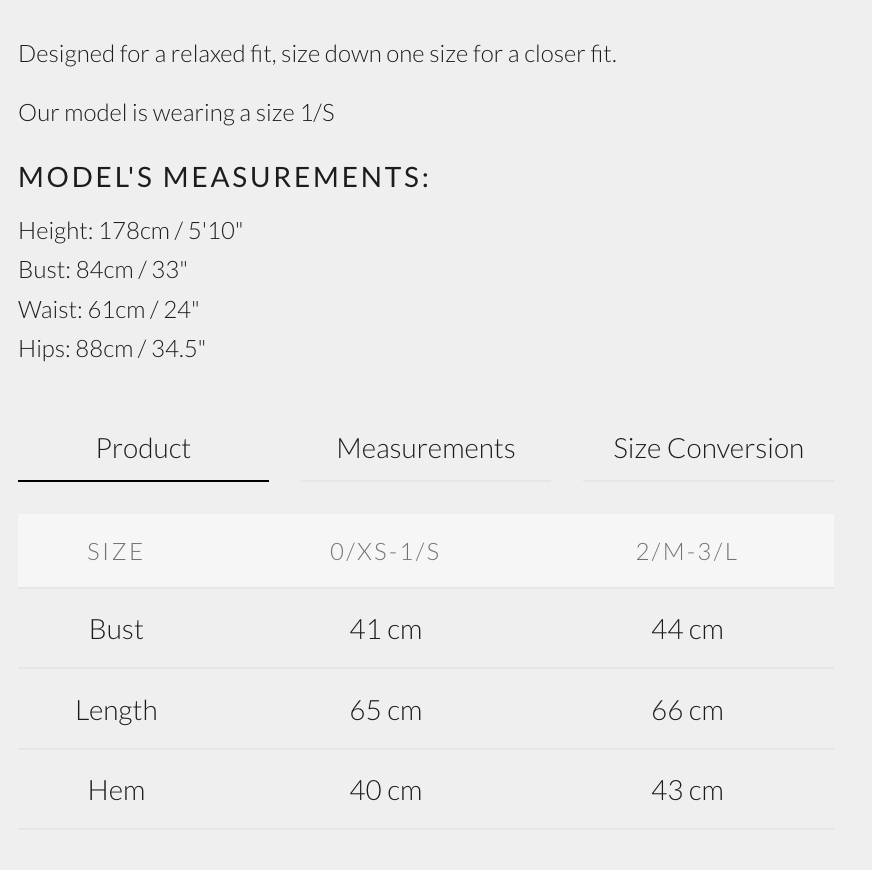Screen dimensions: 872x870
Task: Select the 41 cm bust value
Action: click(385, 629)
